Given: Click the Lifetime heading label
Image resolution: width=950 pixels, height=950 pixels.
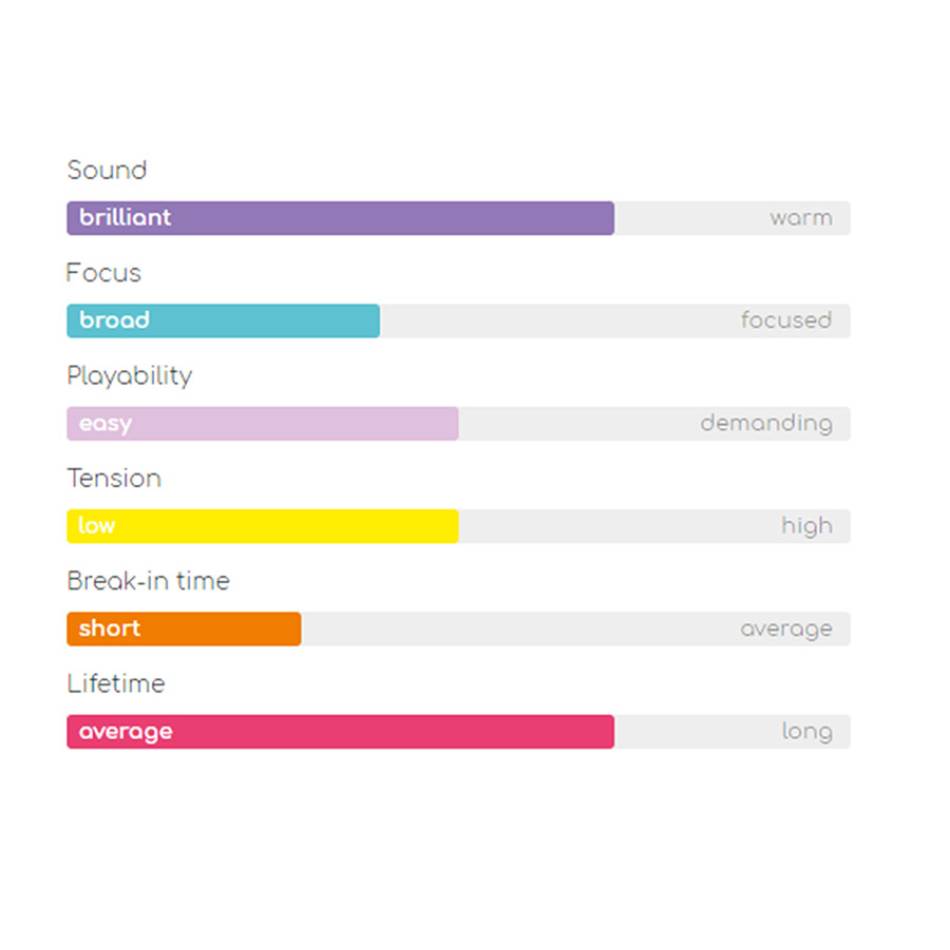Looking at the screenshot, I should point(116,683).
